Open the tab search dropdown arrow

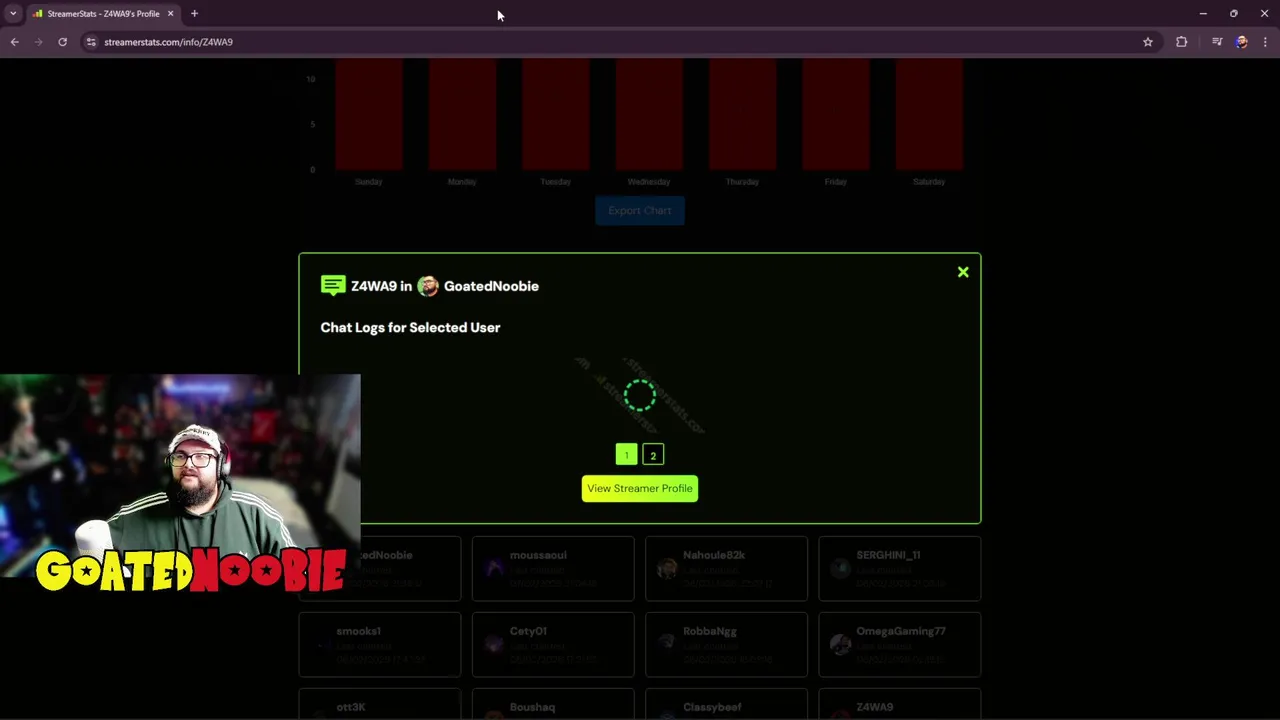(x=12, y=14)
